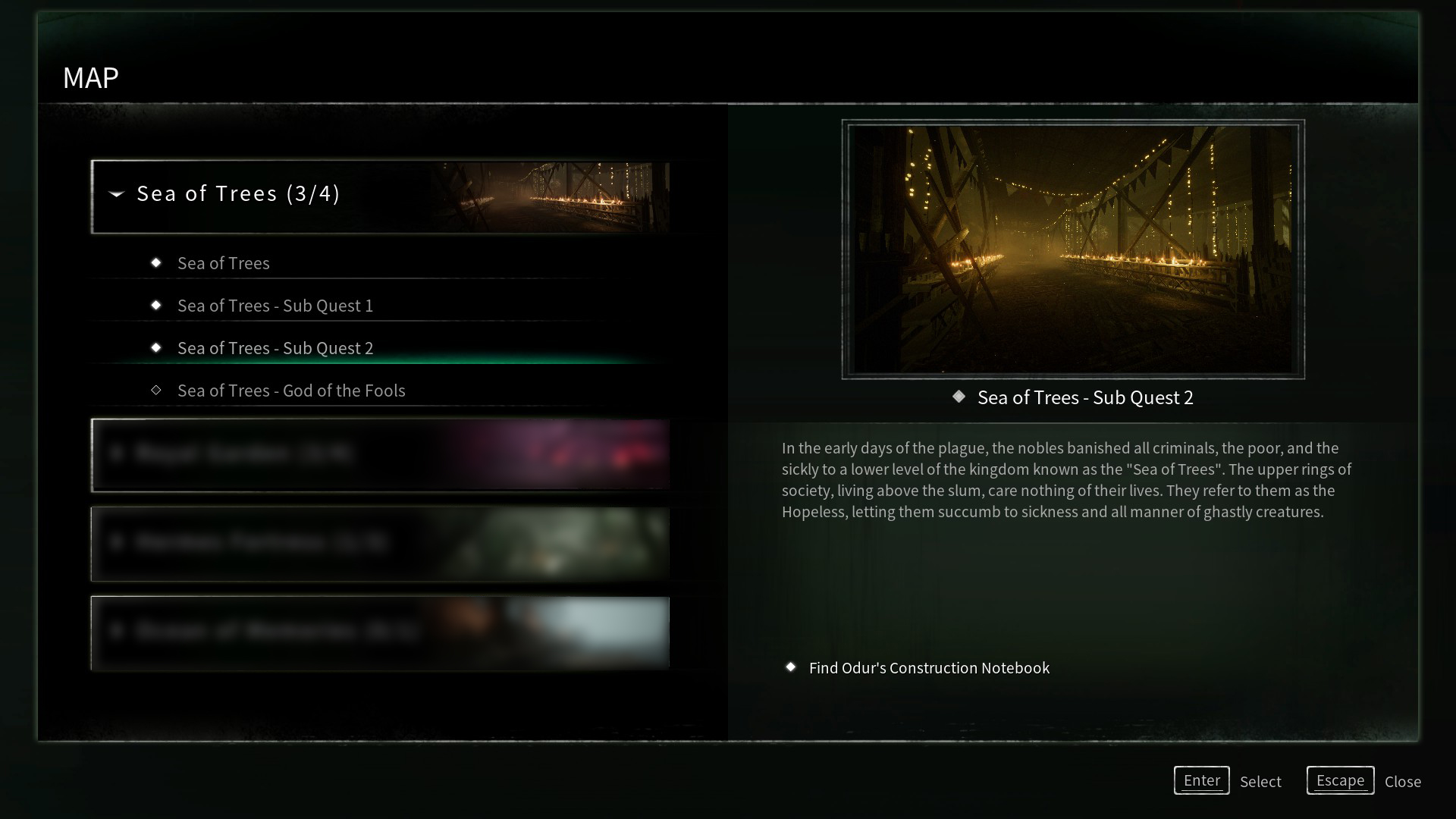Select Sea of Trees - God of the Fools
1456x819 pixels.
click(291, 391)
